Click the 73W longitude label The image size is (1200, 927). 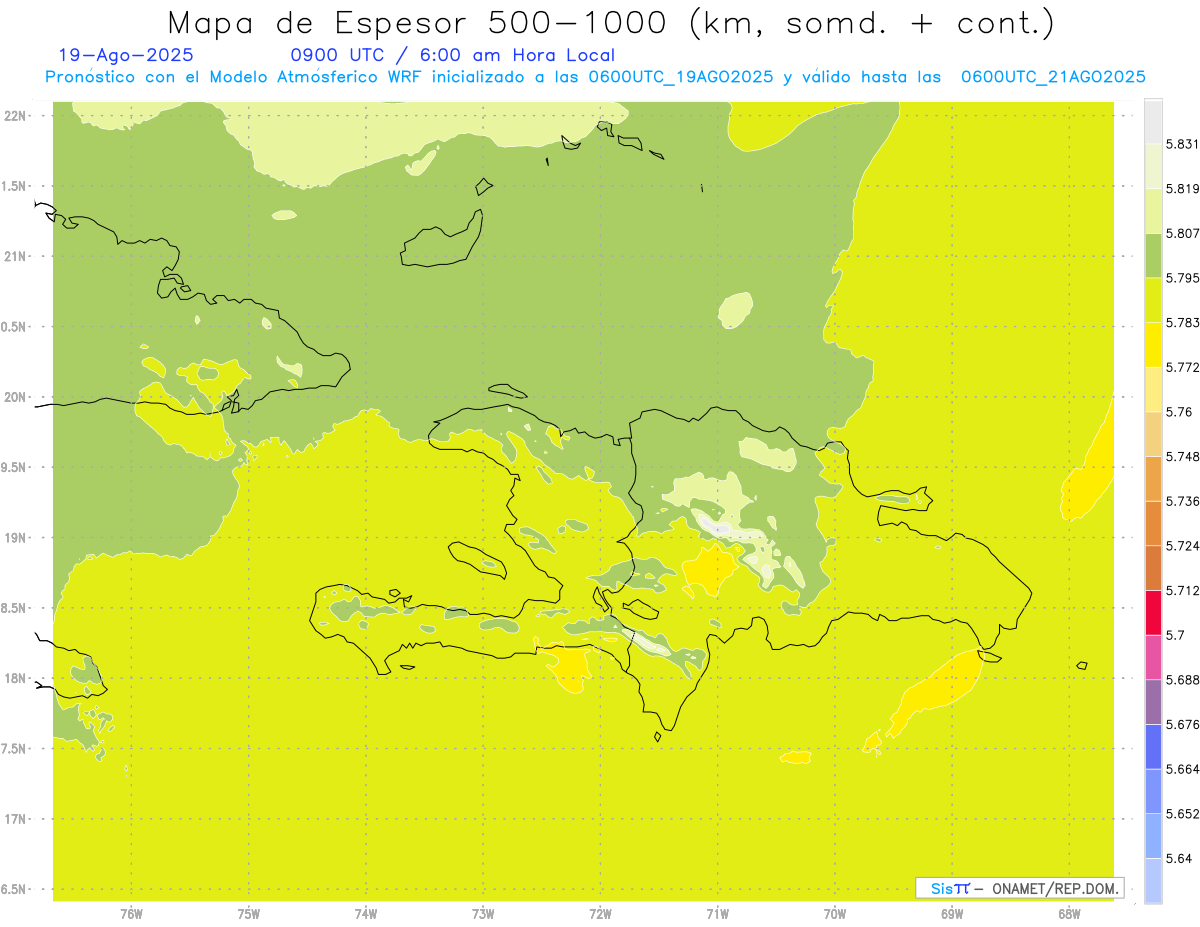pos(483,913)
